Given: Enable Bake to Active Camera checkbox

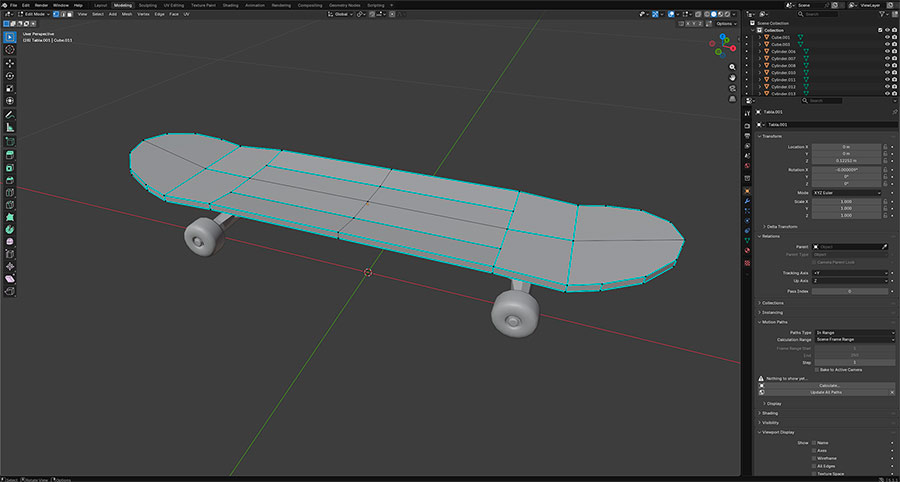Looking at the screenshot, I should pos(817,370).
